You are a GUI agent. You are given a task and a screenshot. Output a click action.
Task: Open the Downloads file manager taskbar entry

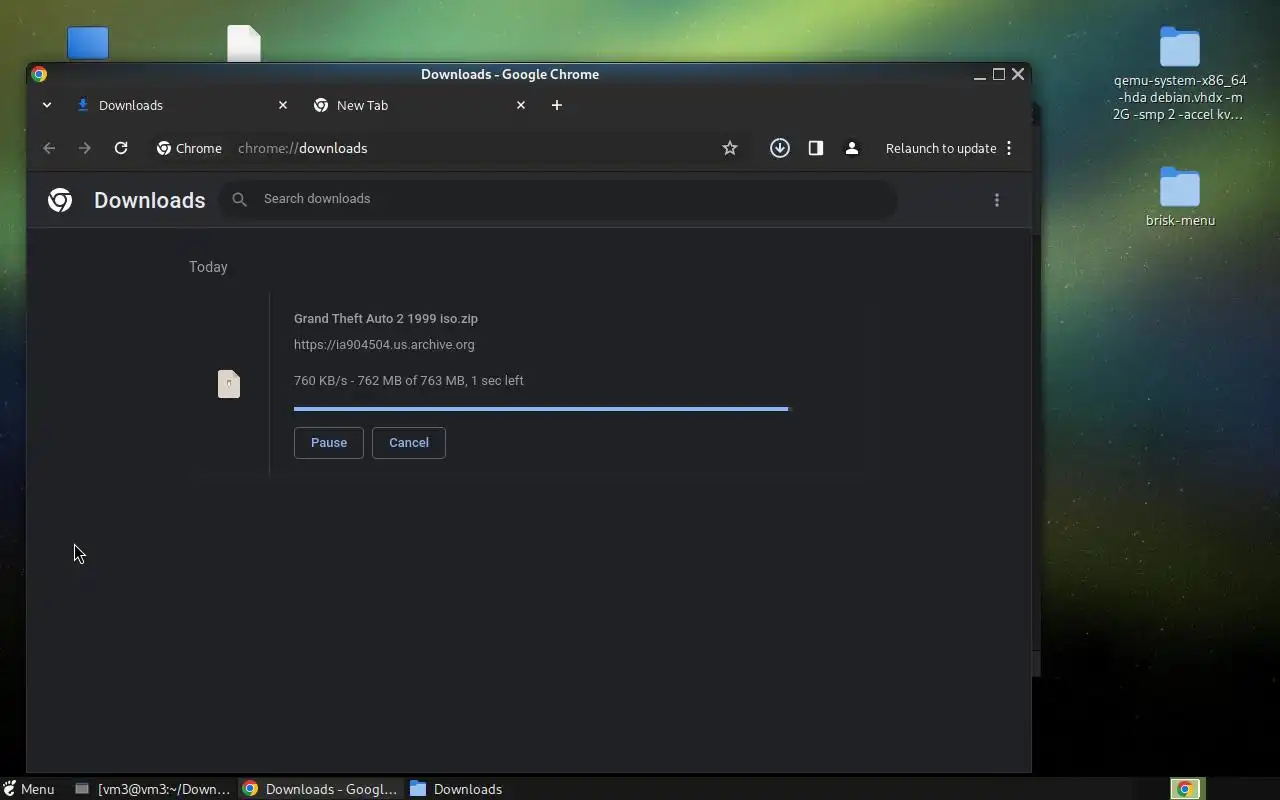point(456,789)
